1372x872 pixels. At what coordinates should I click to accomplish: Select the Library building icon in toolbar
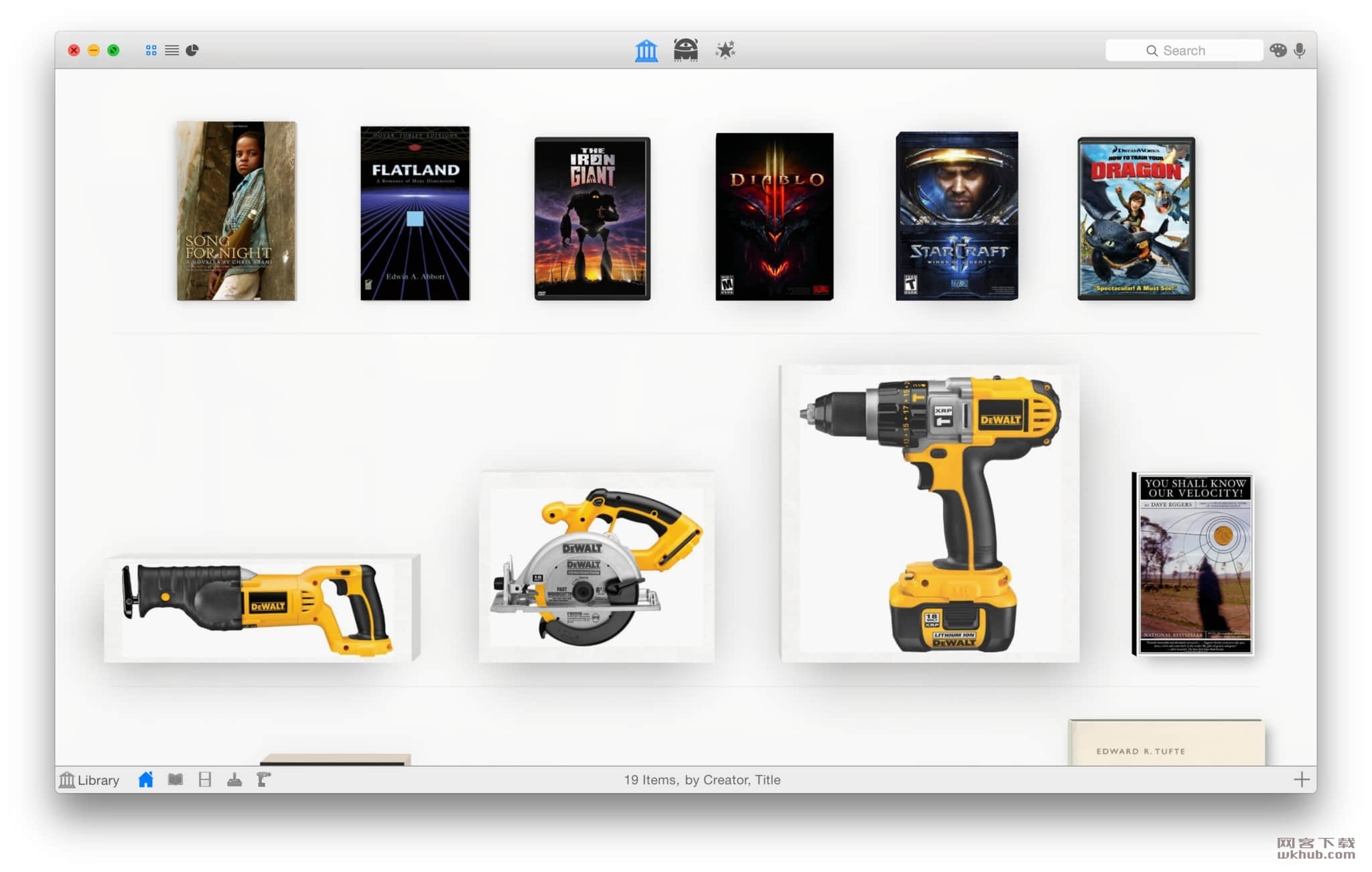646,50
